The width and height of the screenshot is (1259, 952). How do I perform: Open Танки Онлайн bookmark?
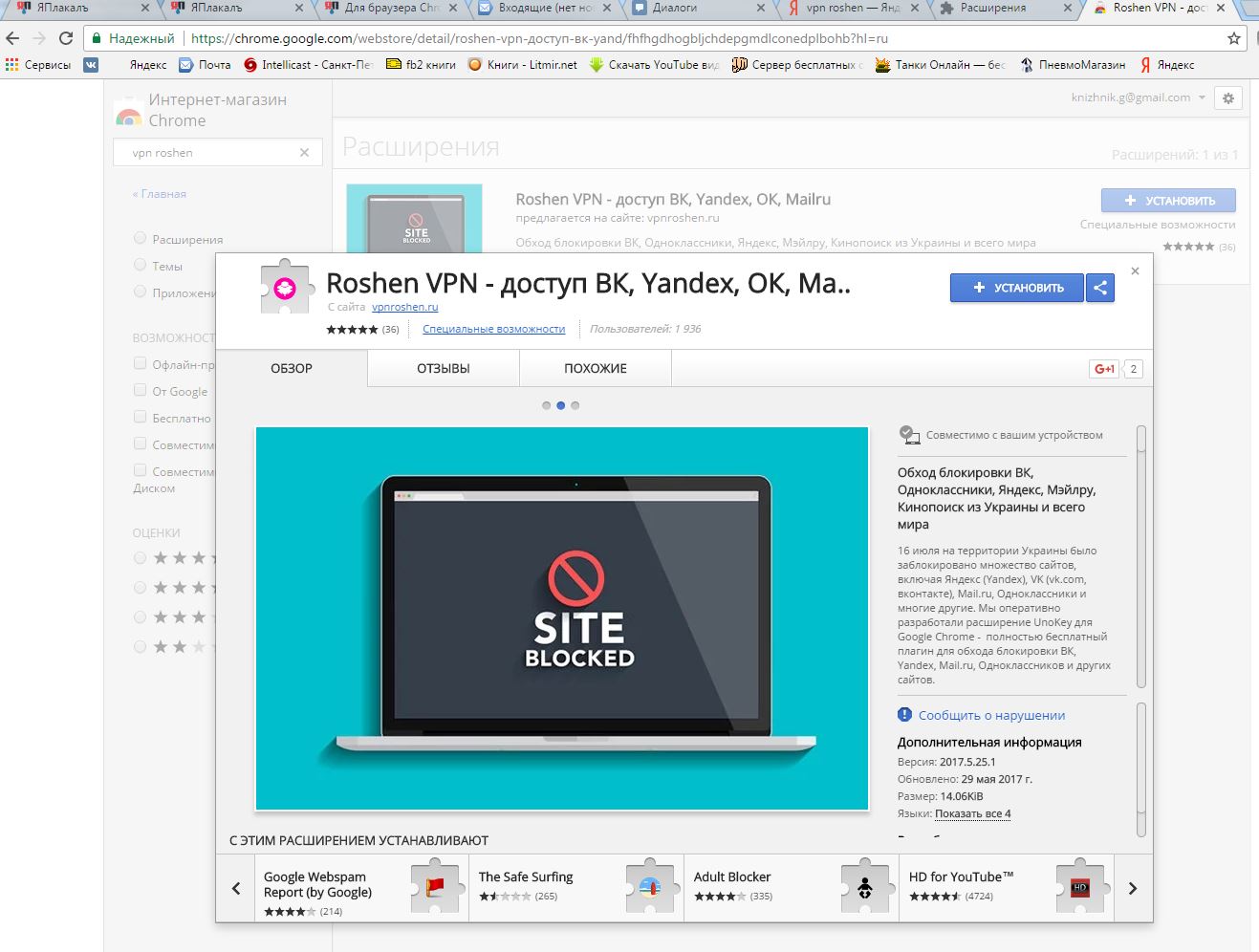(940, 65)
